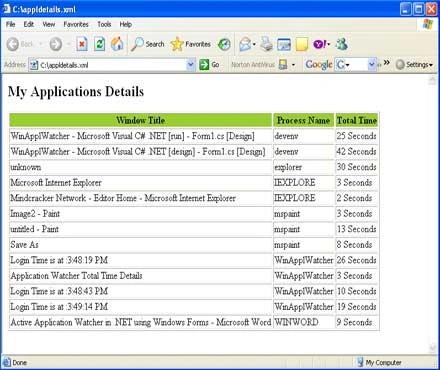Open the View menu

pyautogui.click(x=49, y=24)
